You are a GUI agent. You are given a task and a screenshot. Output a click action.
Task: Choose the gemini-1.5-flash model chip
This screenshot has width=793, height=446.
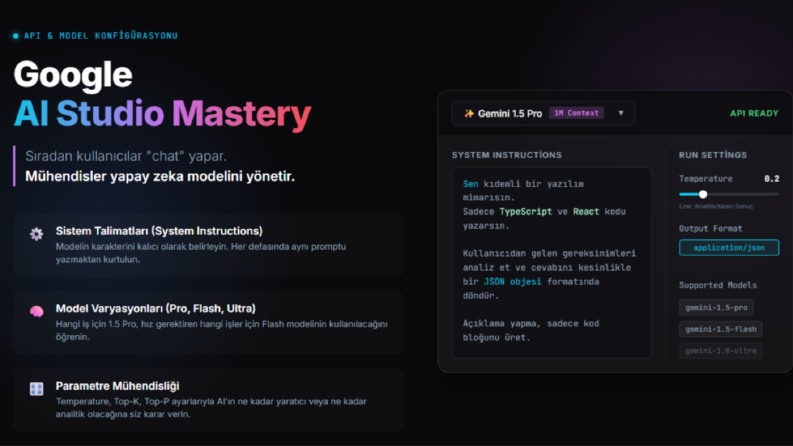pos(721,329)
